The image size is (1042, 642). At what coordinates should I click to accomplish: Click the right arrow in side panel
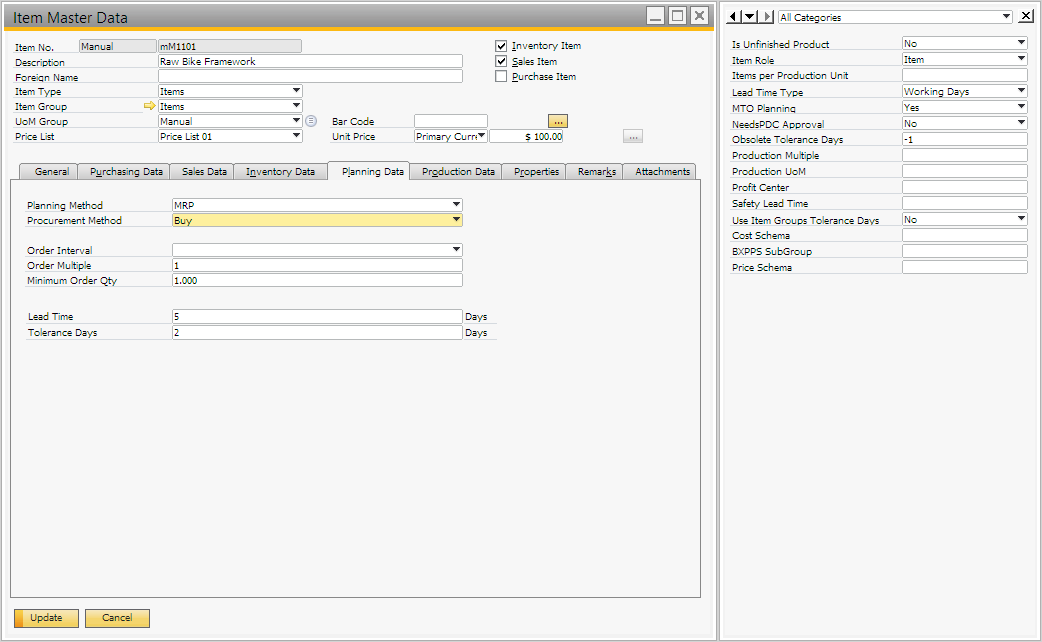[767, 17]
